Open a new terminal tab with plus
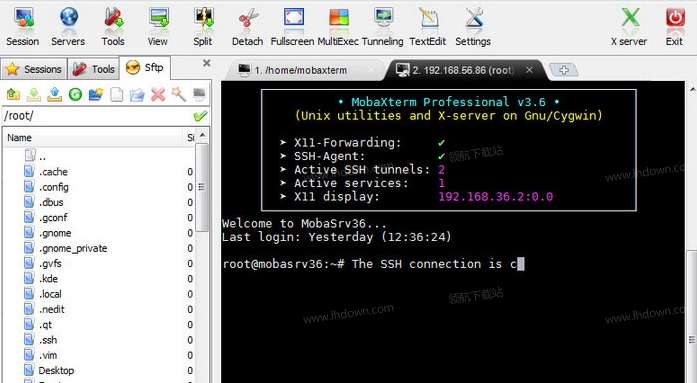 tap(564, 69)
